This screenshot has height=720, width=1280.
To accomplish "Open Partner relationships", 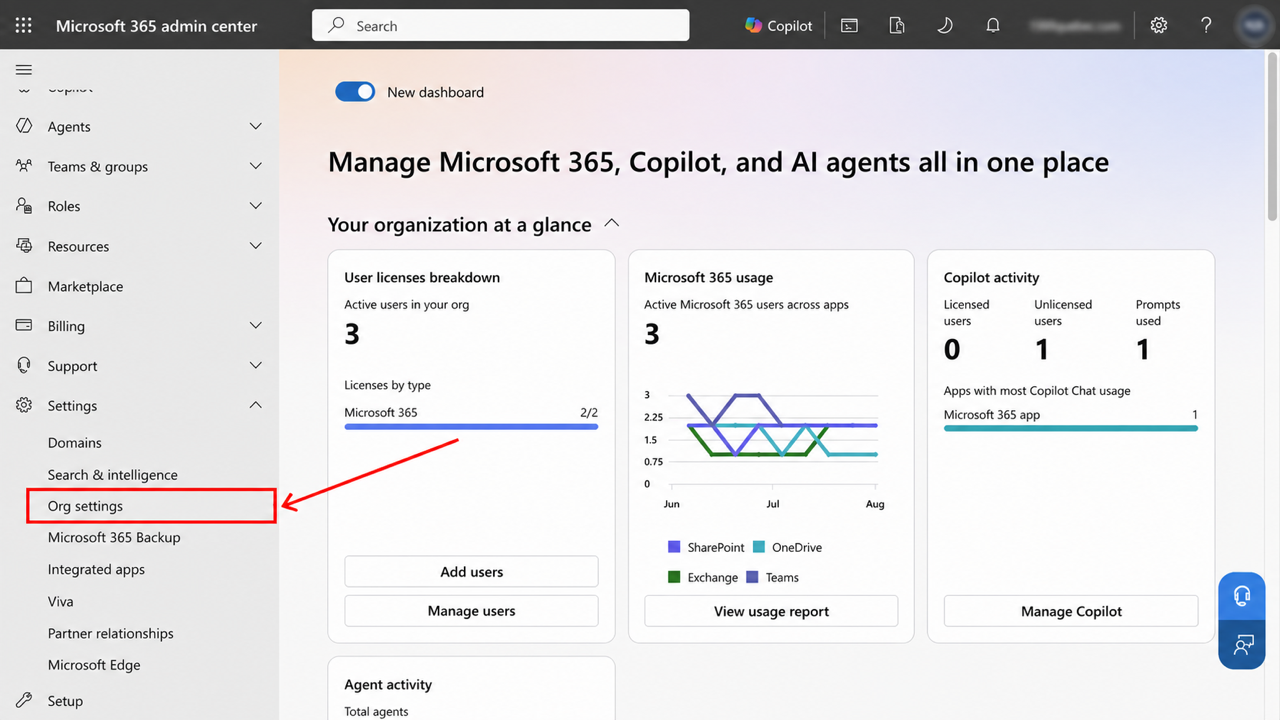I will 111,634.
